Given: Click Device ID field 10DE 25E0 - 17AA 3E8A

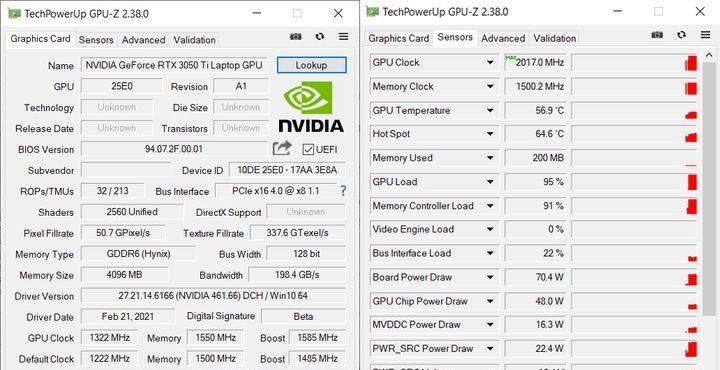Looking at the screenshot, I should [287, 170].
